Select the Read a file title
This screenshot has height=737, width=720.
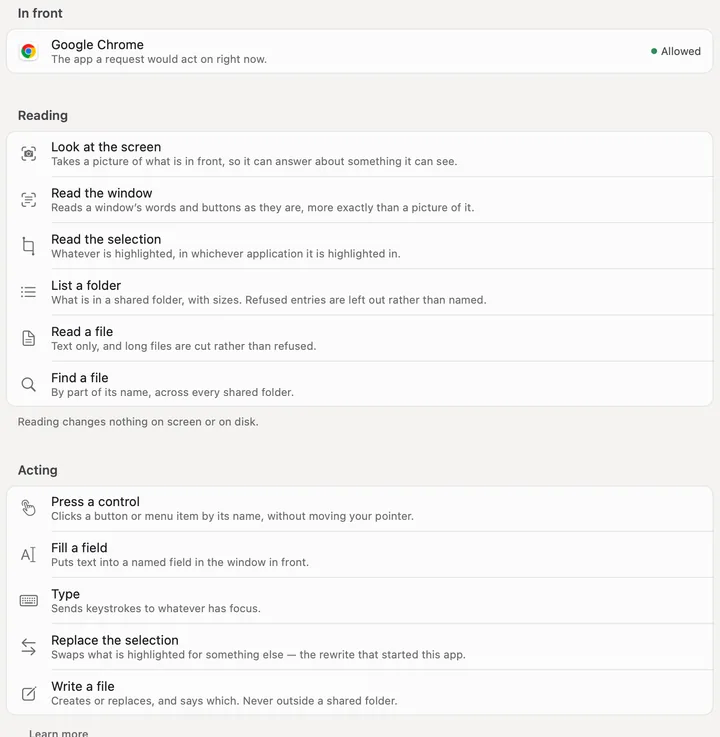coord(82,331)
